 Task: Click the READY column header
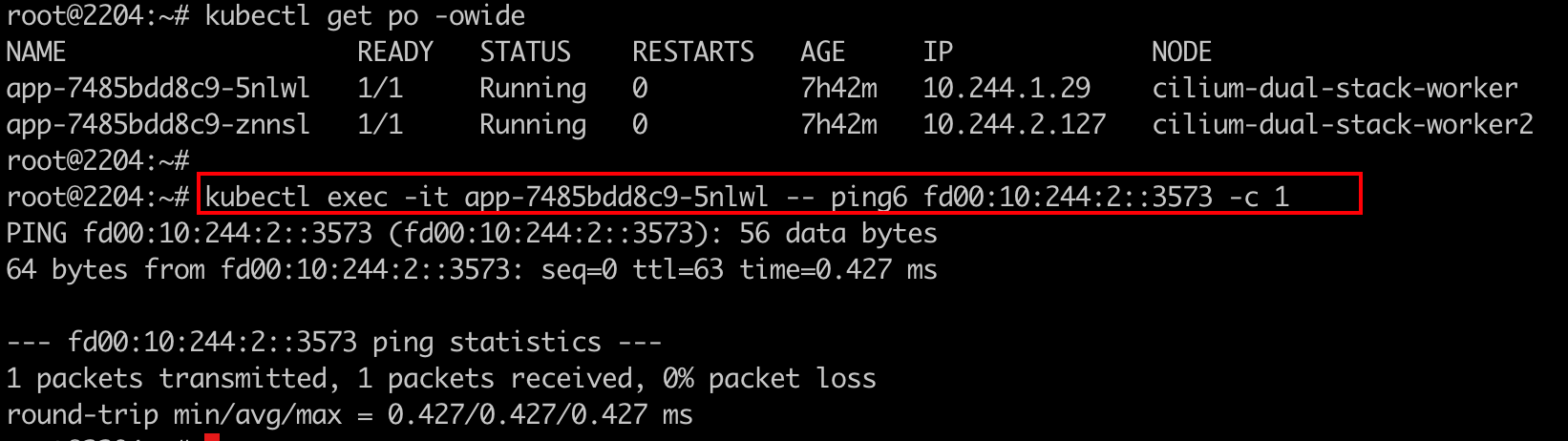[x=395, y=52]
